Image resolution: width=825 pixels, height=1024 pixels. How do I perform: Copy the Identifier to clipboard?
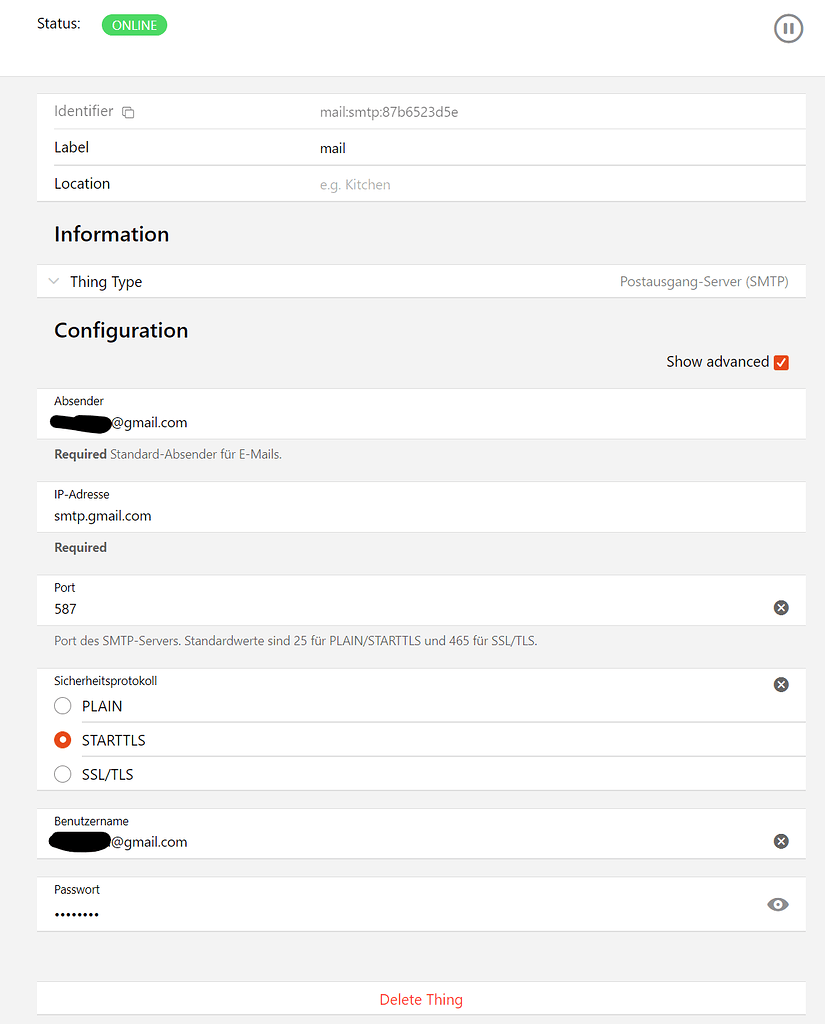128,112
